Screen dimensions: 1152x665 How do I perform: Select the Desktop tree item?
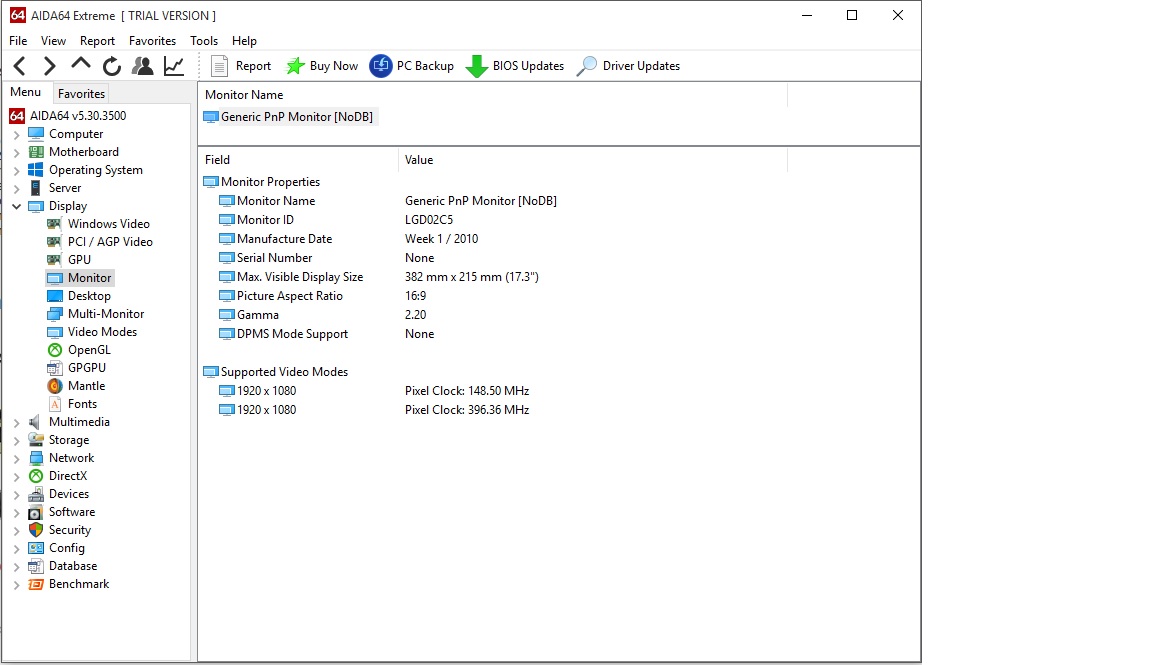point(79,296)
